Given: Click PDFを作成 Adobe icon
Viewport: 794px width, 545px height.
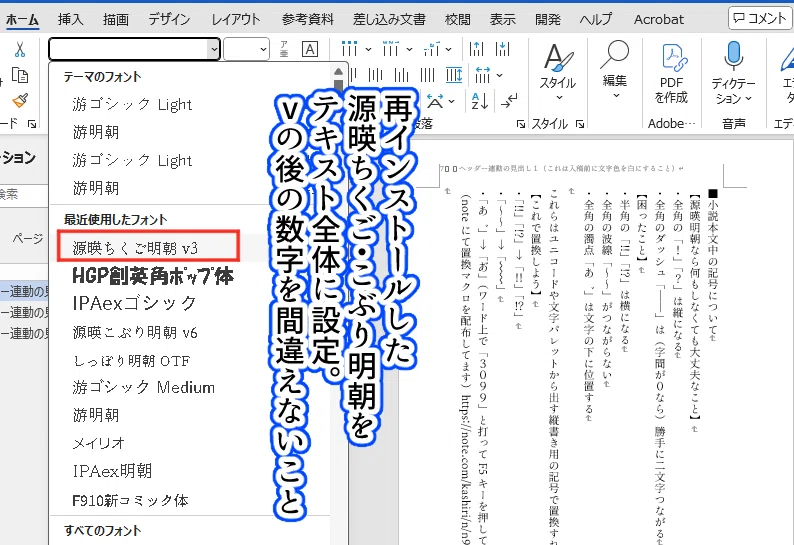Looking at the screenshot, I should coord(671,73).
